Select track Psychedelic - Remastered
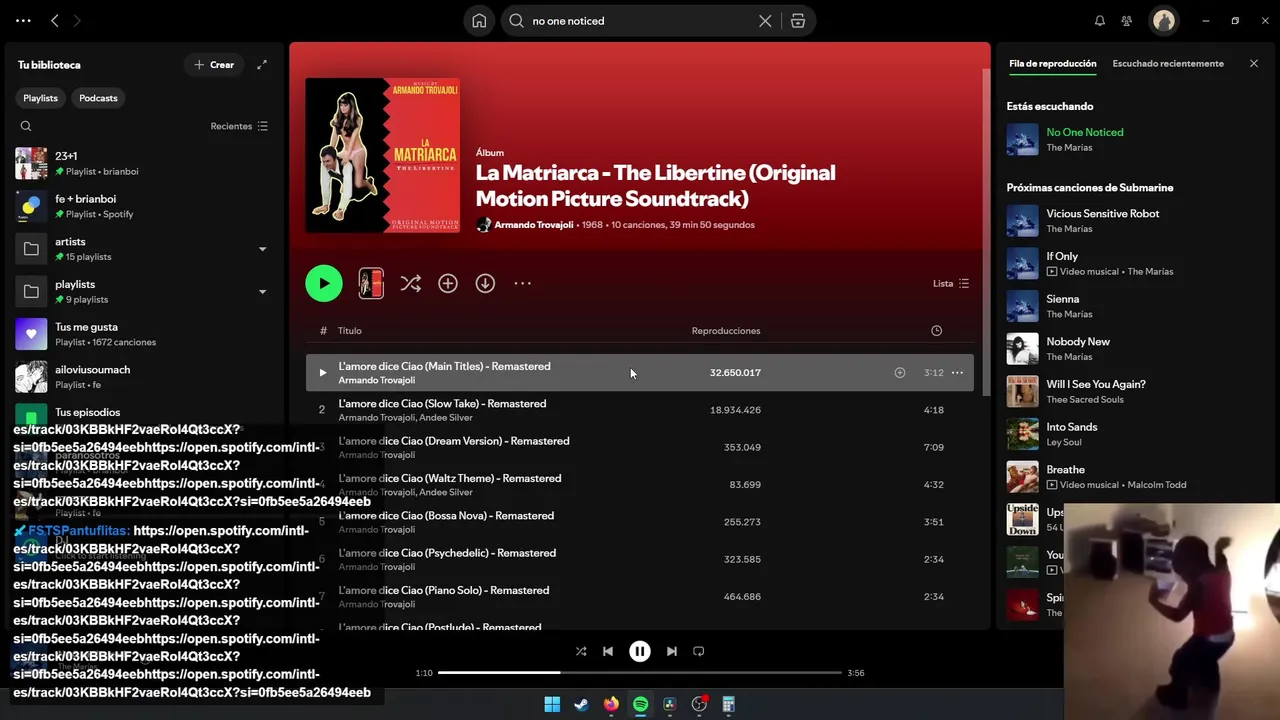 640,559
